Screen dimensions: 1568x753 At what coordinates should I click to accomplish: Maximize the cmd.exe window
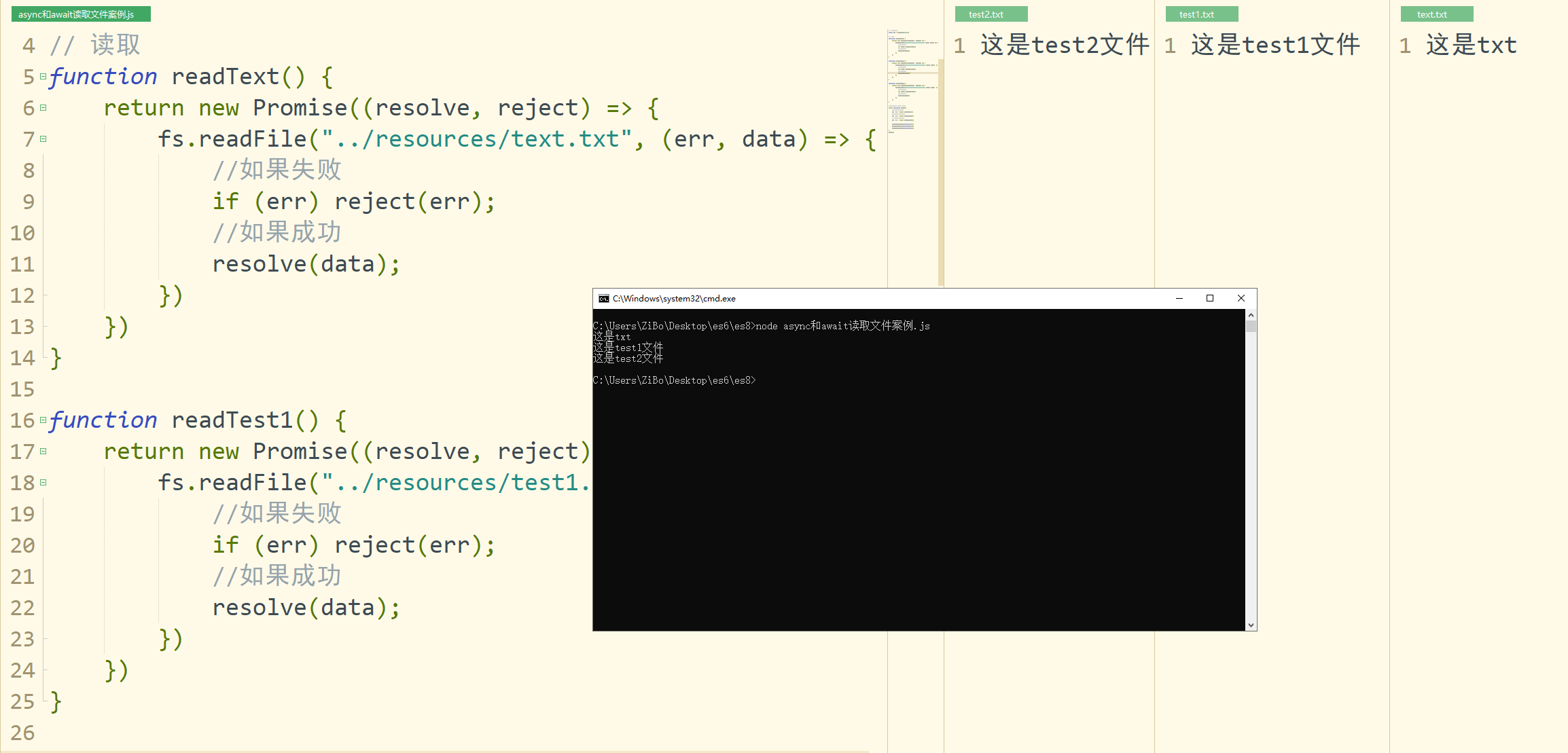[x=1210, y=299]
